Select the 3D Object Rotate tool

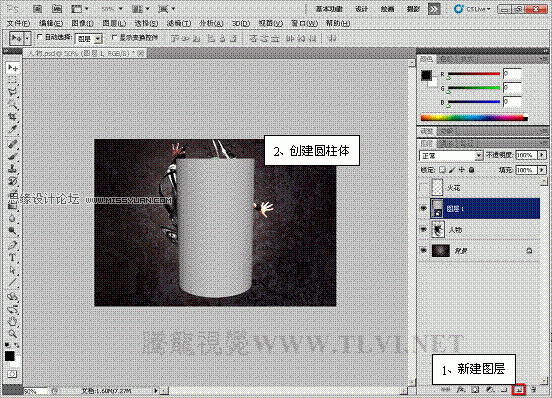click(x=13, y=297)
